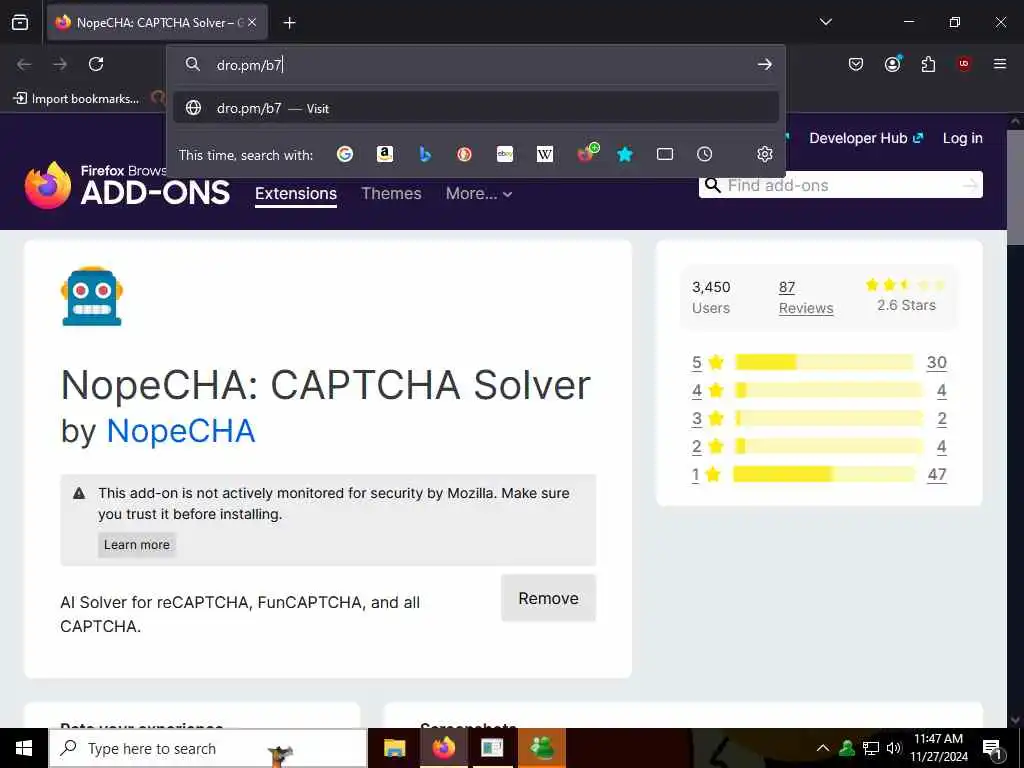Open NopeCHA author link

[x=181, y=431]
